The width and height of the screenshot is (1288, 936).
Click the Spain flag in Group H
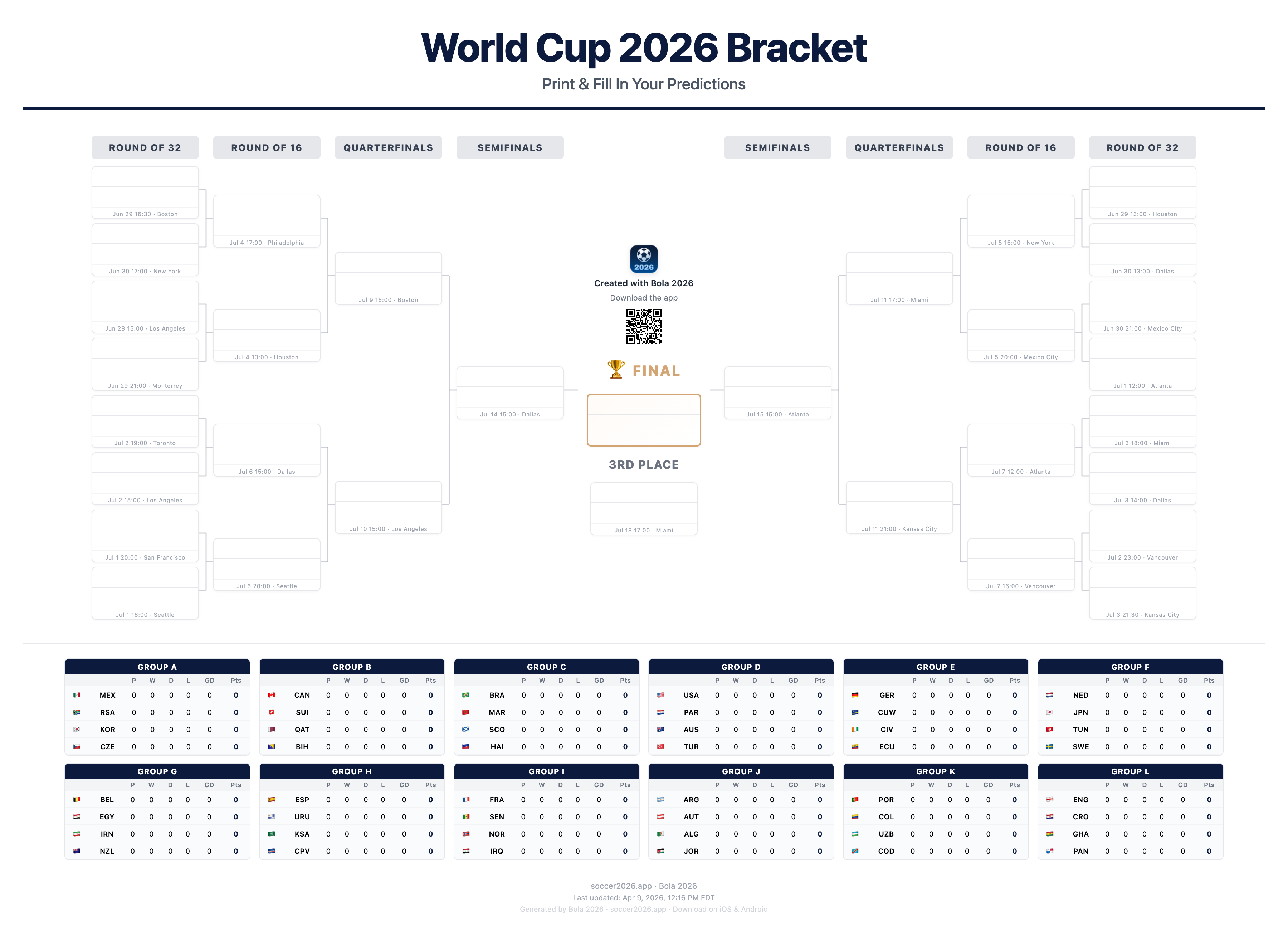tap(272, 800)
